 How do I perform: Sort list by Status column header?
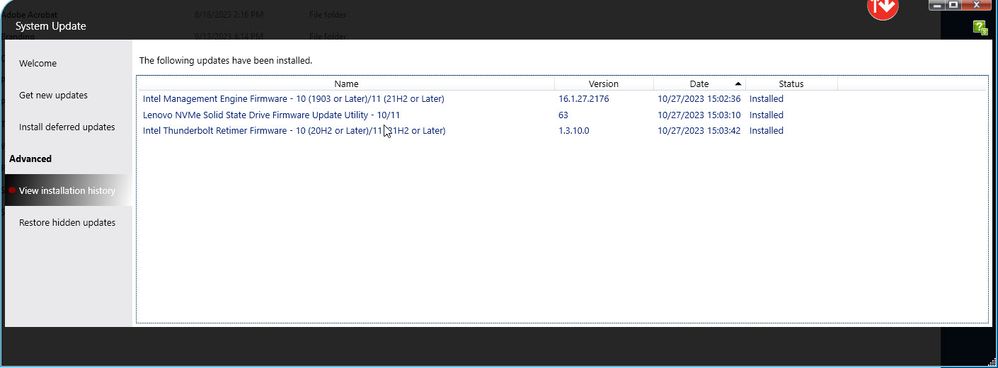click(791, 84)
